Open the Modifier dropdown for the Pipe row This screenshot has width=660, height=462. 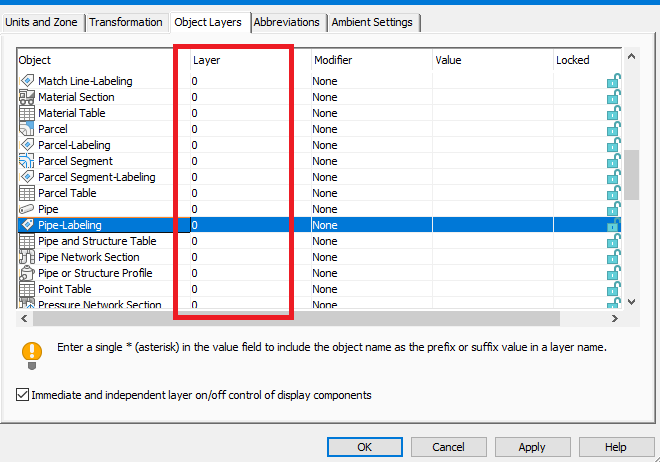(x=372, y=209)
